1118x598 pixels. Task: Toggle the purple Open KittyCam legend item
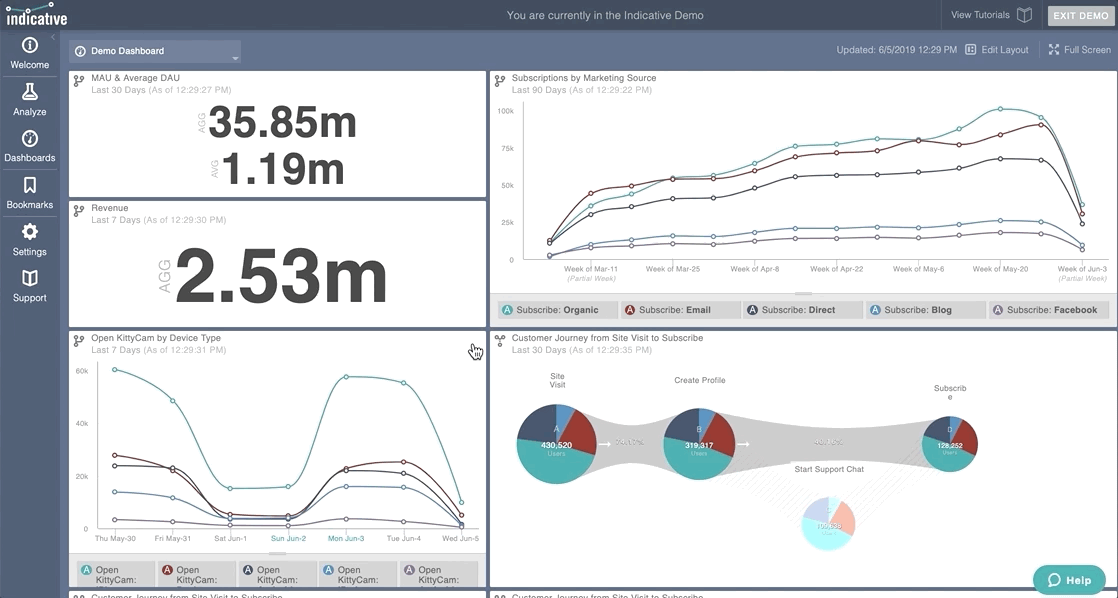coord(439,574)
